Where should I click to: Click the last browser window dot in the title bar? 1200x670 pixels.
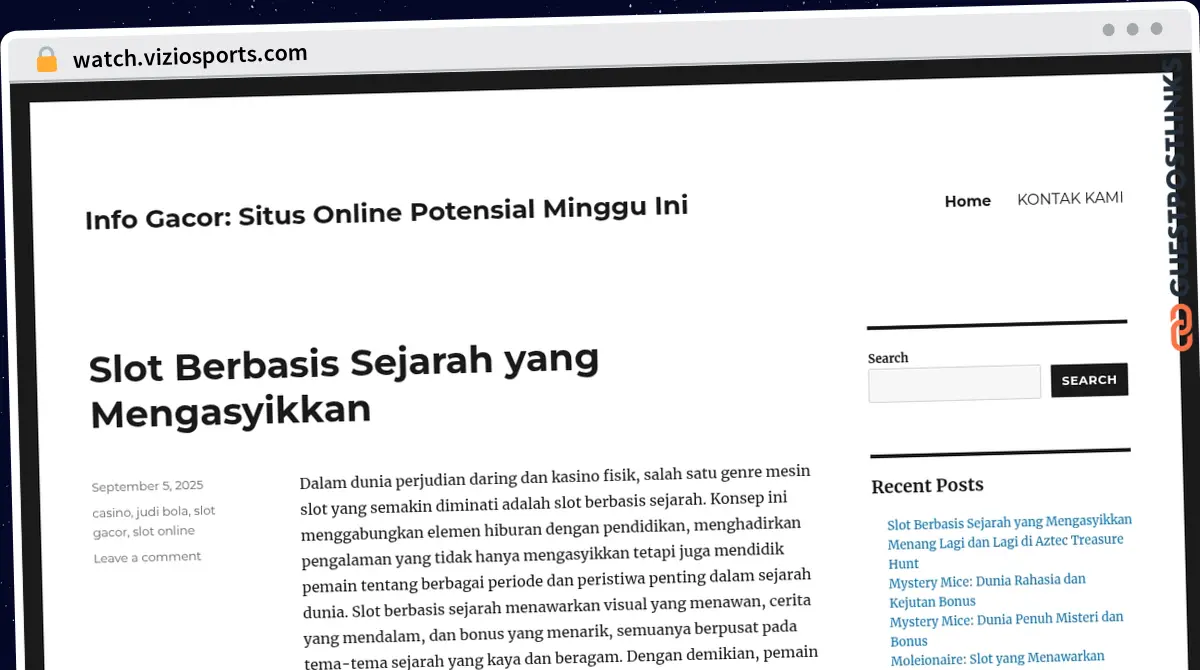pos(1156,30)
